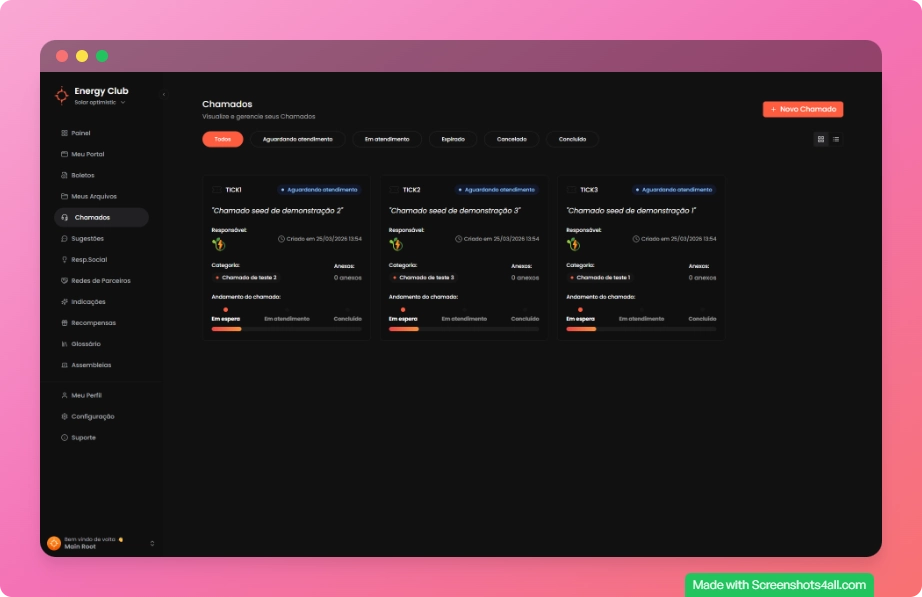Viewport: 922px width, 597px height.
Task: Switch to list view layout icon
Action: click(x=836, y=139)
